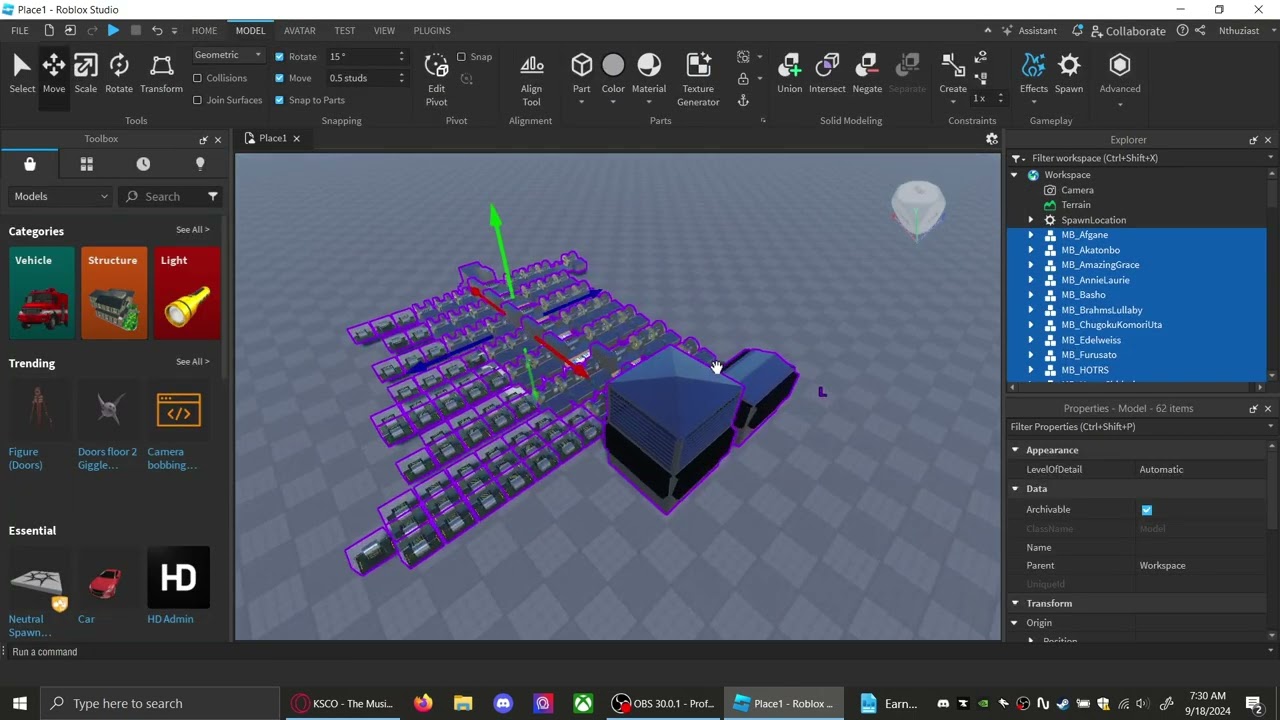Viewport: 1280px width, 720px height.
Task: Activate the Move tool
Action: point(54,74)
